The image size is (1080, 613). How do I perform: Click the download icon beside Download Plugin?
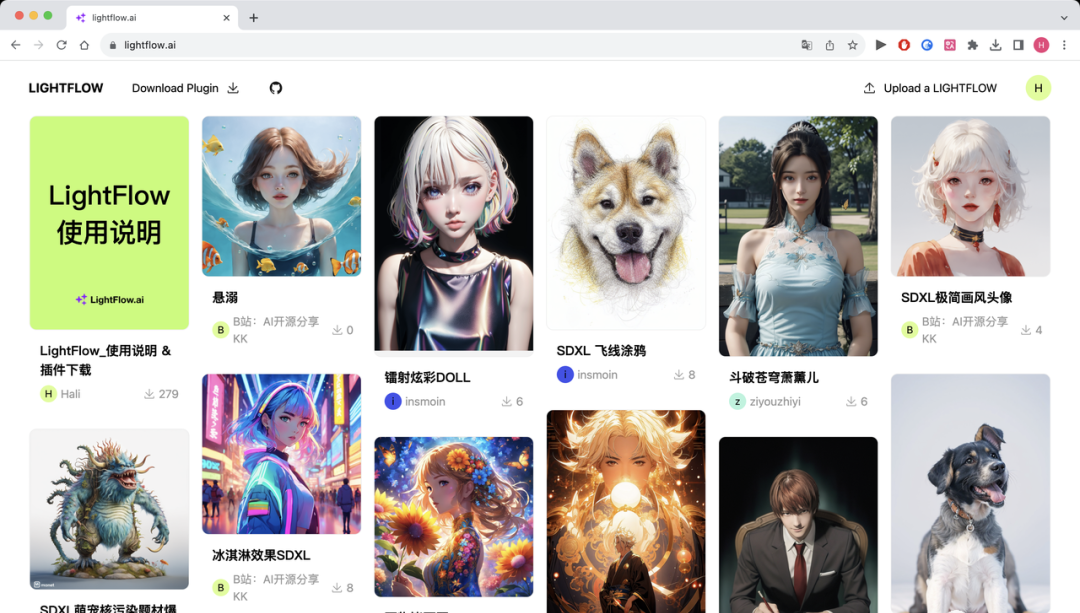233,88
